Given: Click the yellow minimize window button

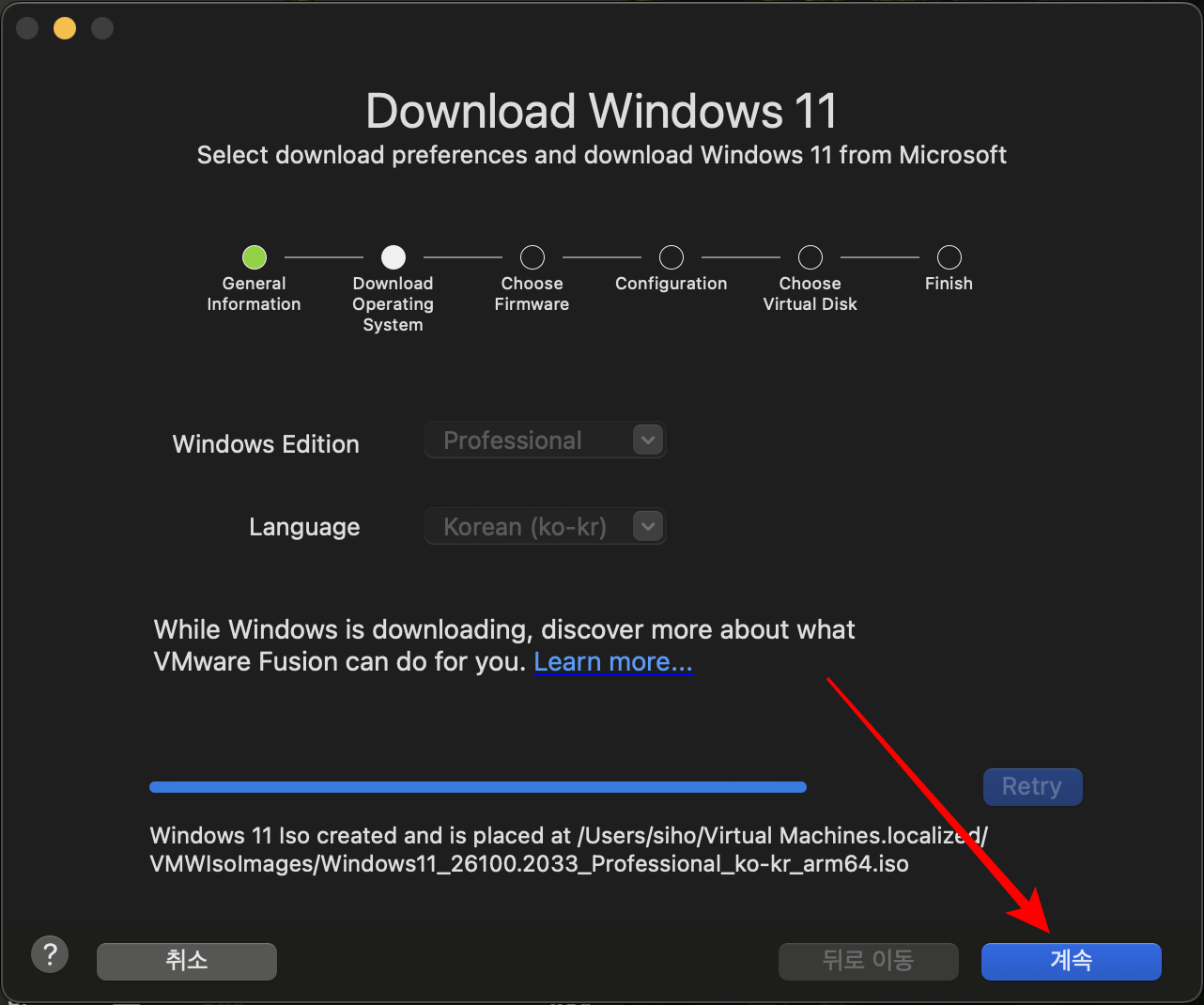Looking at the screenshot, I should pyautogui.click(x=65, y=28).
